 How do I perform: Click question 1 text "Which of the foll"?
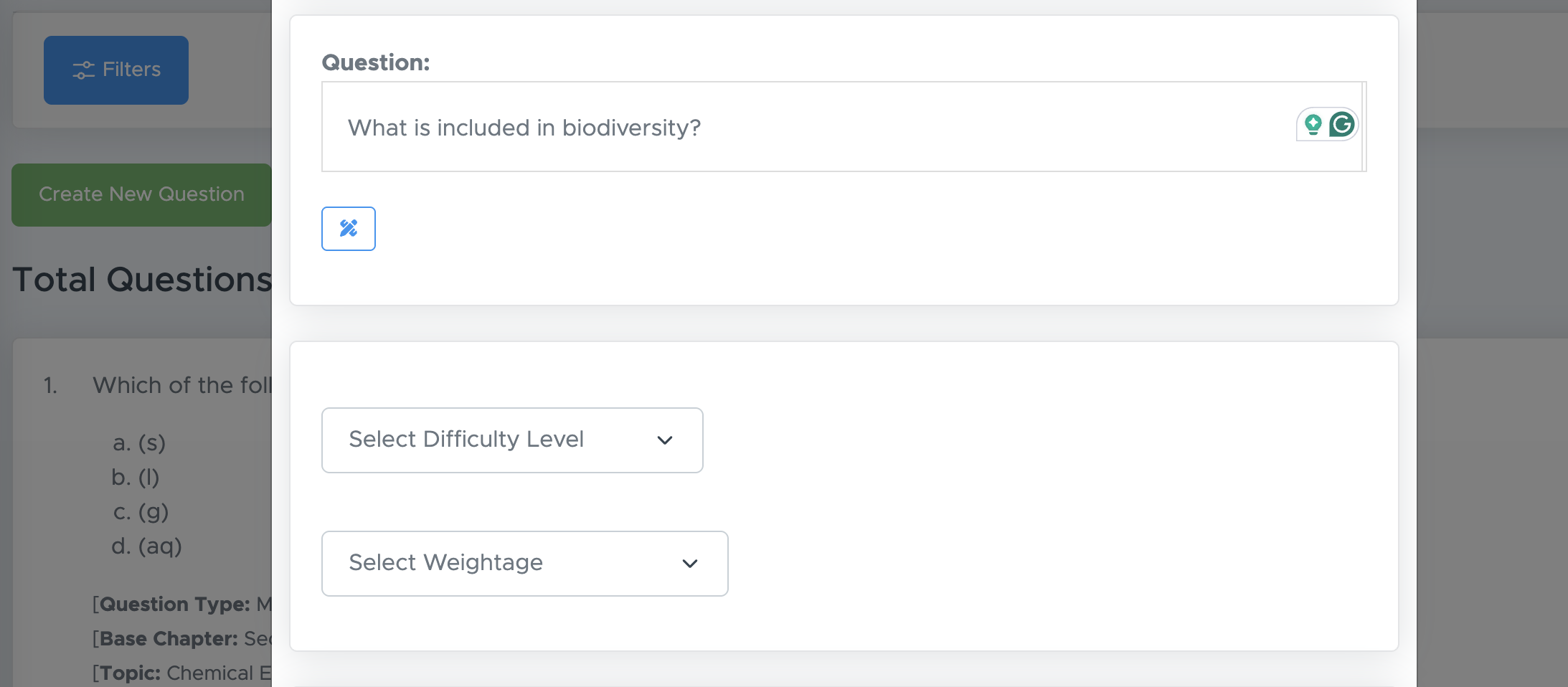click(181, 385)
